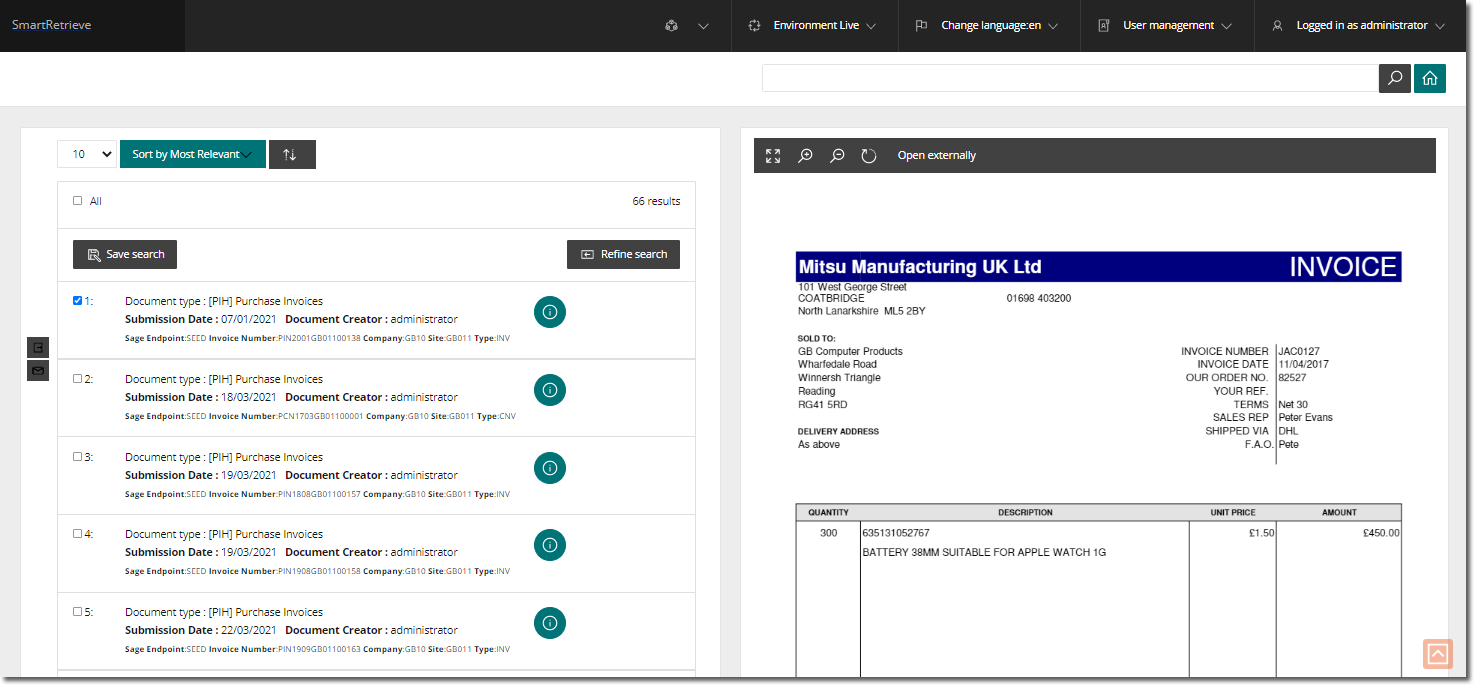Image resolution: width=1474 pixels, height=685 pixels.
Task: Click the Refine search button
Action: [x=623, y=255]
